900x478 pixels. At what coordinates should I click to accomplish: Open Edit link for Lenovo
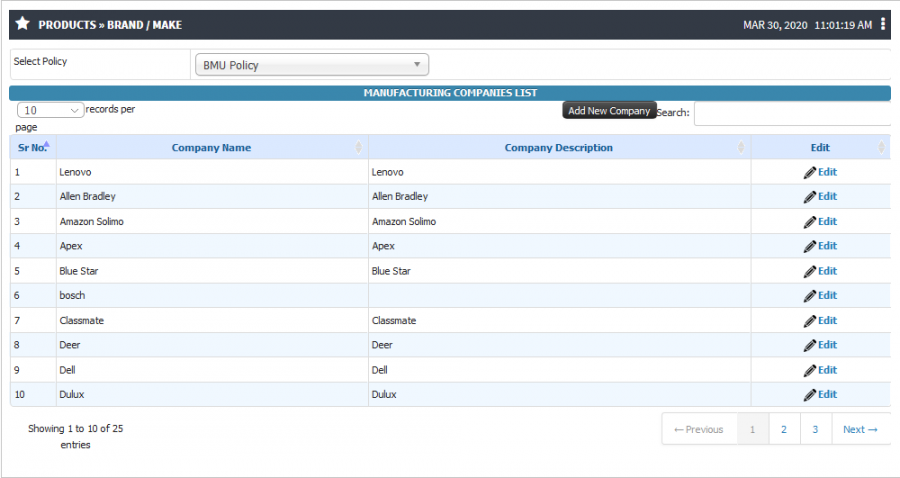pos(827,172)
